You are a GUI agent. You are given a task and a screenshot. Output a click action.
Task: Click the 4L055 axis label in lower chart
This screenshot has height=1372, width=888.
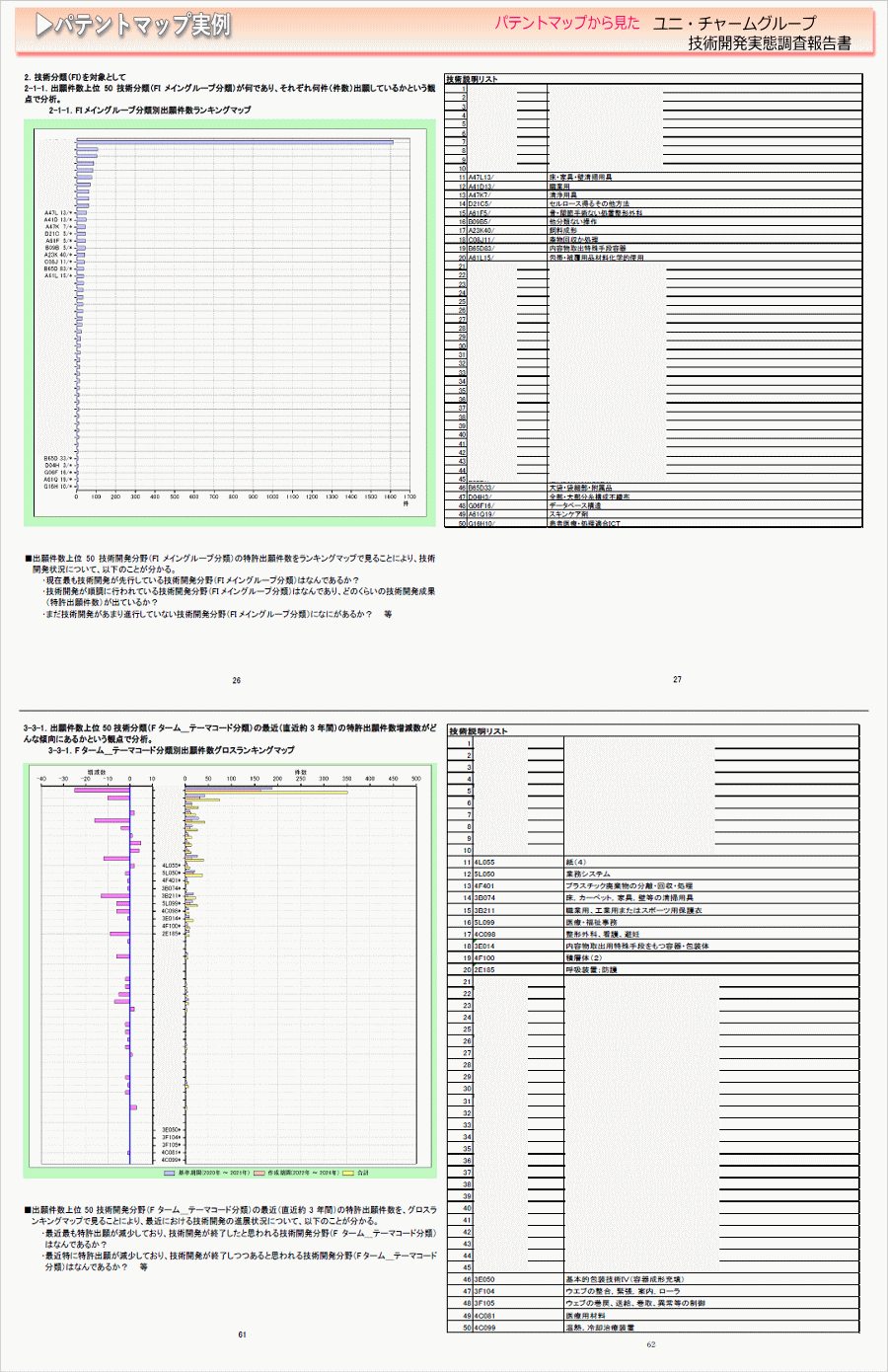point(171,866)
